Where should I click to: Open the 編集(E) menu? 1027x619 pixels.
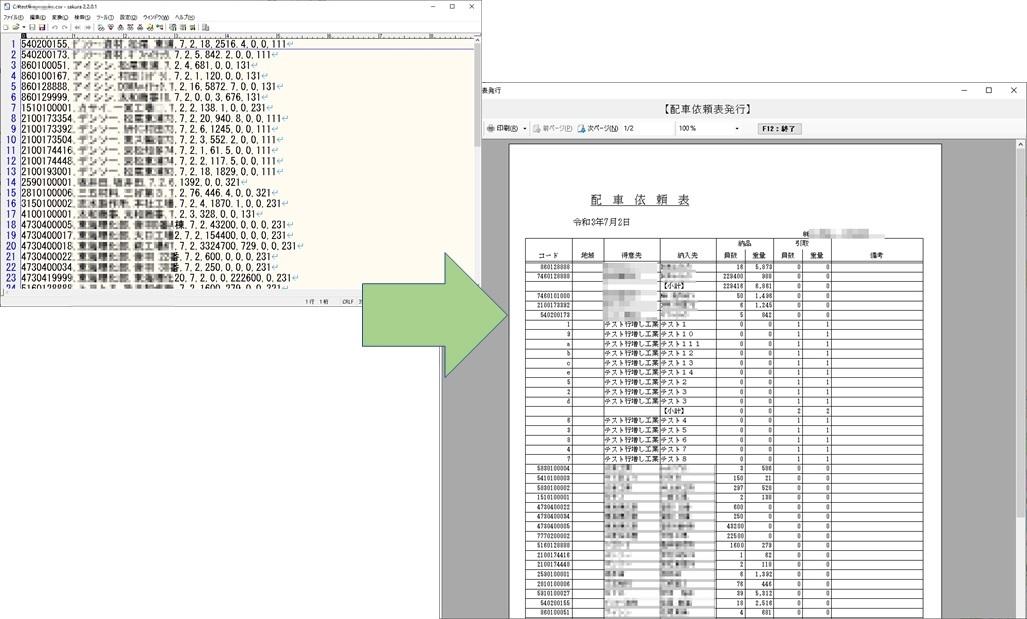[x=37, y=17]
